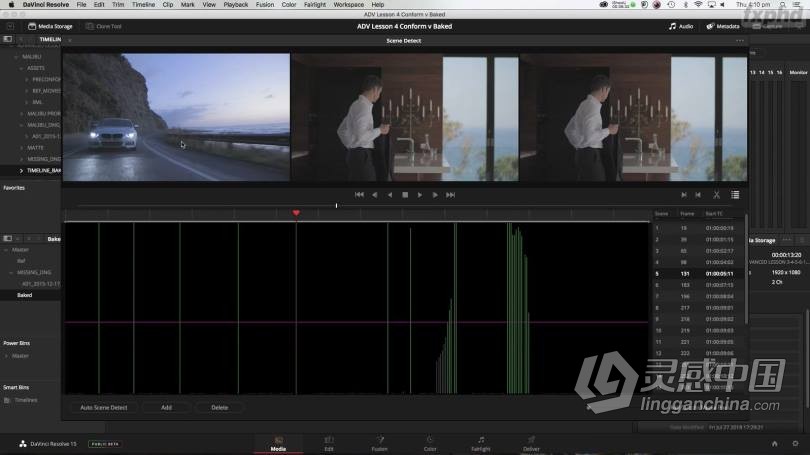Image resolution: width=810 pixels, height=455 pixels.
Task: Toggle the scene list view icon
Action: point(735,195)
